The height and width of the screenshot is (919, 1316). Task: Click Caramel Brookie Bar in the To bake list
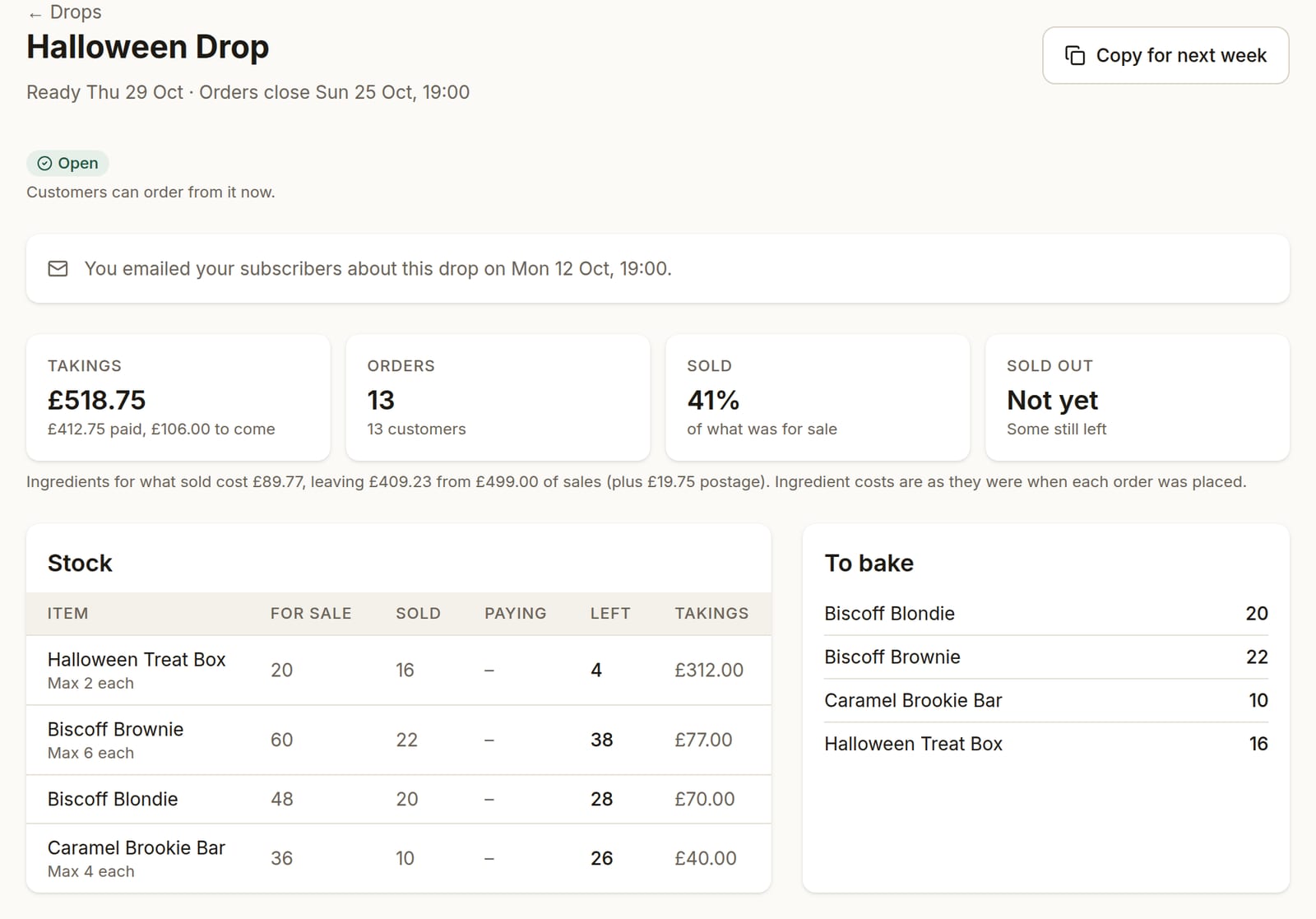click(913, 700)
